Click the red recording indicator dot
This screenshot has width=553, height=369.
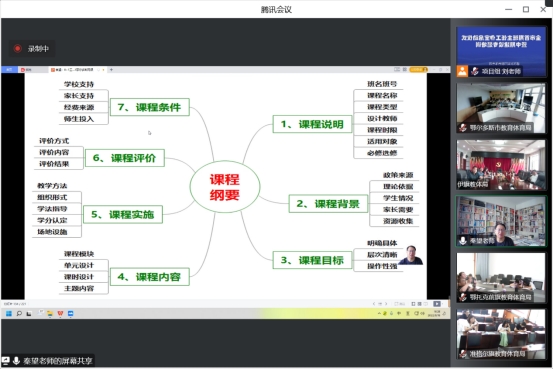coord(17,49)
